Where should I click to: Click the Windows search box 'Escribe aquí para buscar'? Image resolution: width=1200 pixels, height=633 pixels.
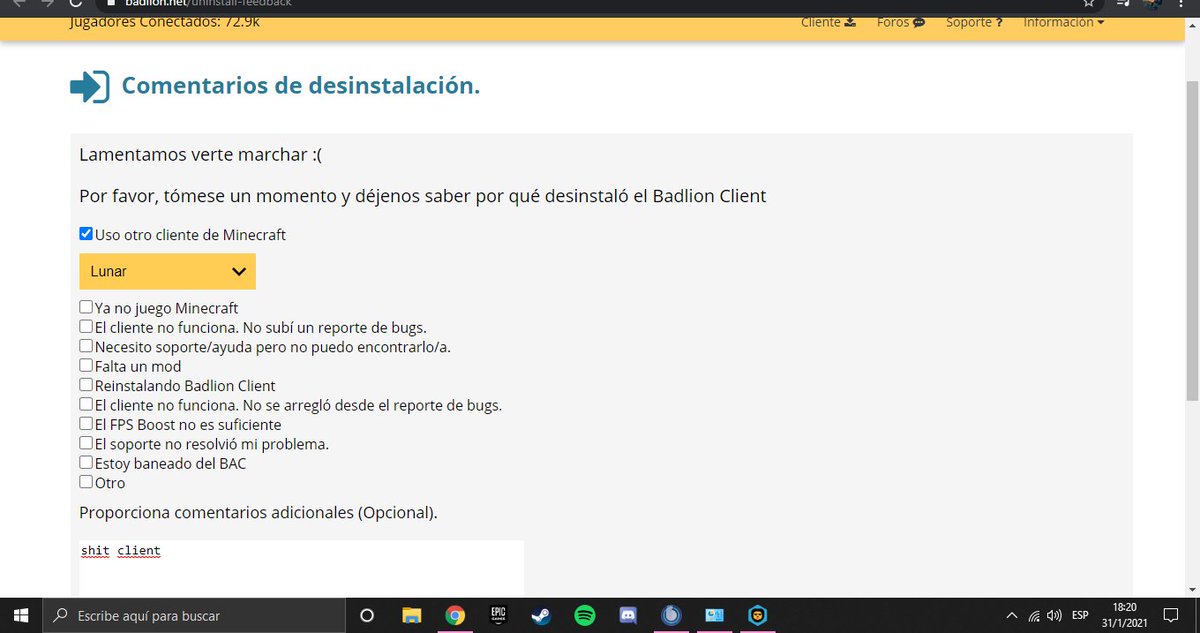click(193, 615)
